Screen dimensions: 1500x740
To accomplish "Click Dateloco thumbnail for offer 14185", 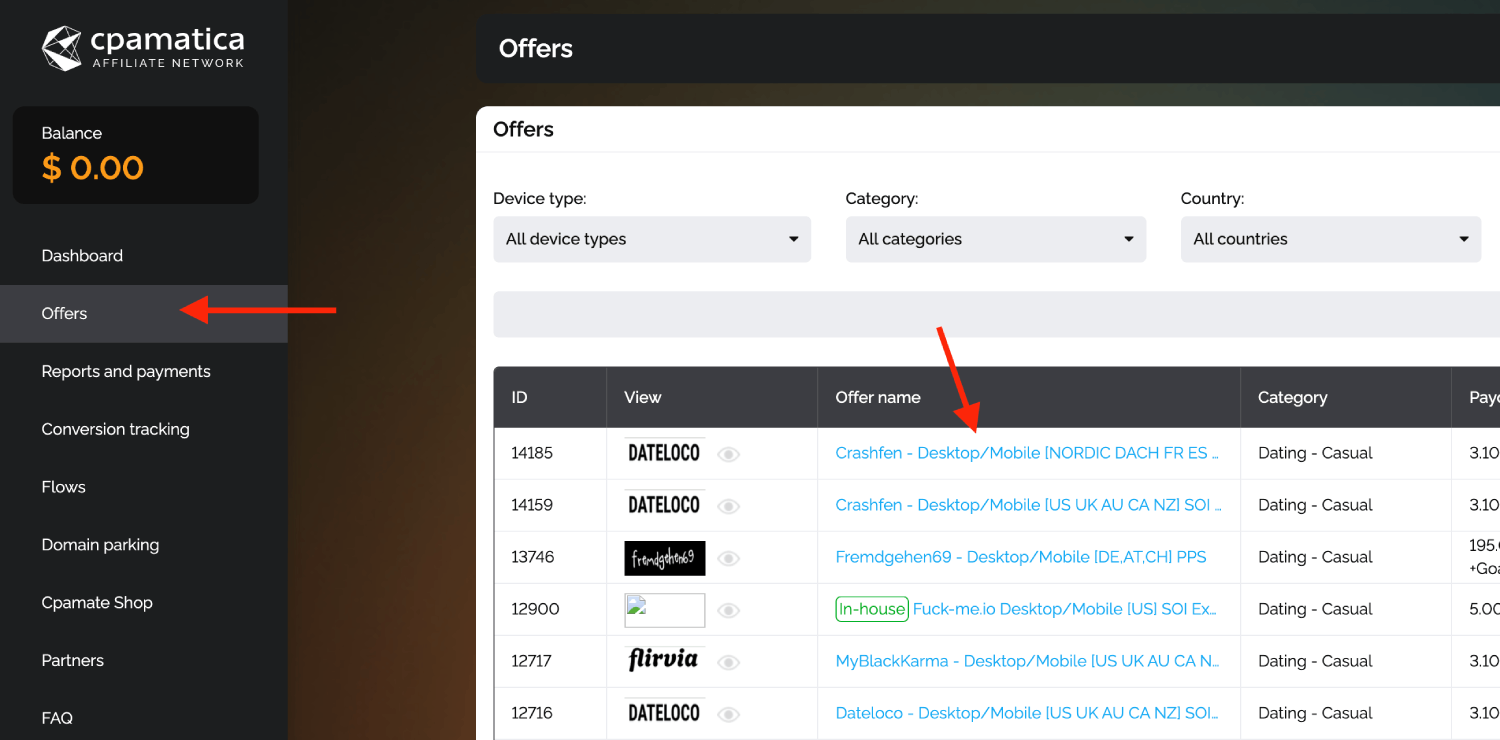I will click(x=664, y=453).
